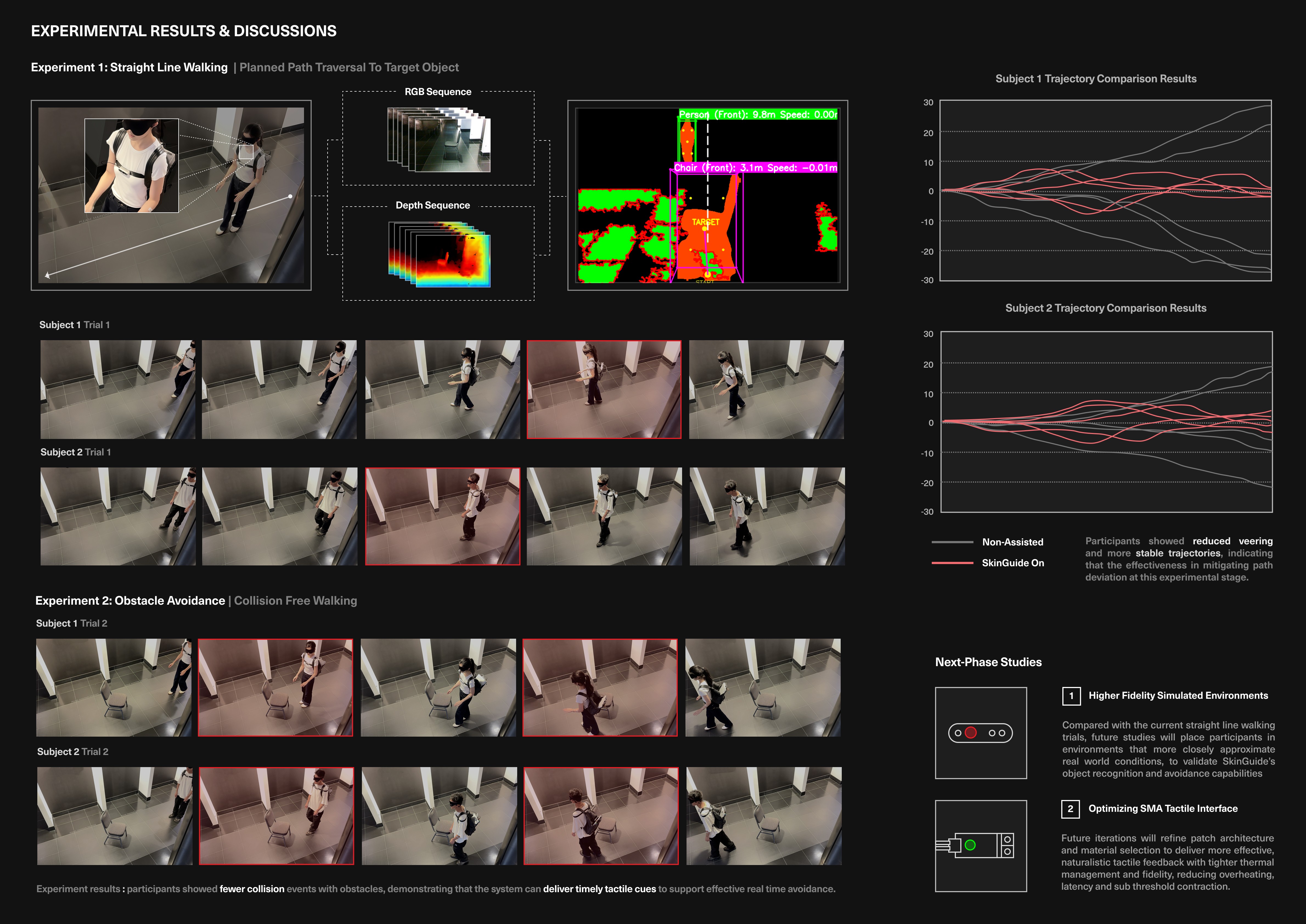Click the numbered box 1 beside Higher Fidelity
The height and width of the screenshot is (924, 1306).
click(1071, 696)
